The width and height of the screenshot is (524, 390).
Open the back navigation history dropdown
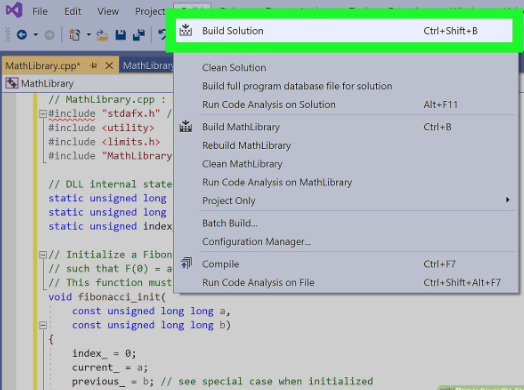click(x=35, y=34)
